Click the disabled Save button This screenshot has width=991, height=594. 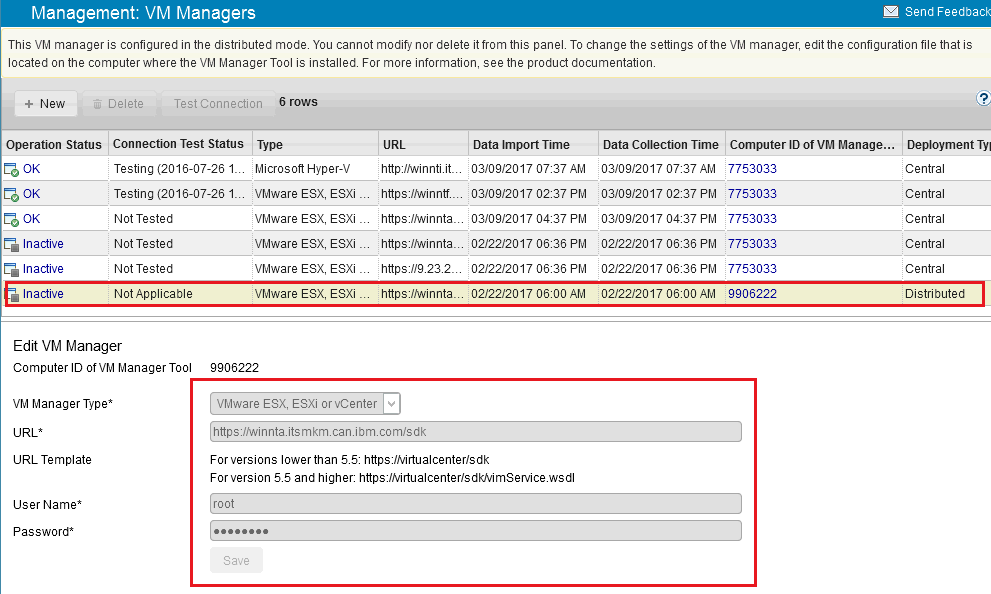point(236,561)
